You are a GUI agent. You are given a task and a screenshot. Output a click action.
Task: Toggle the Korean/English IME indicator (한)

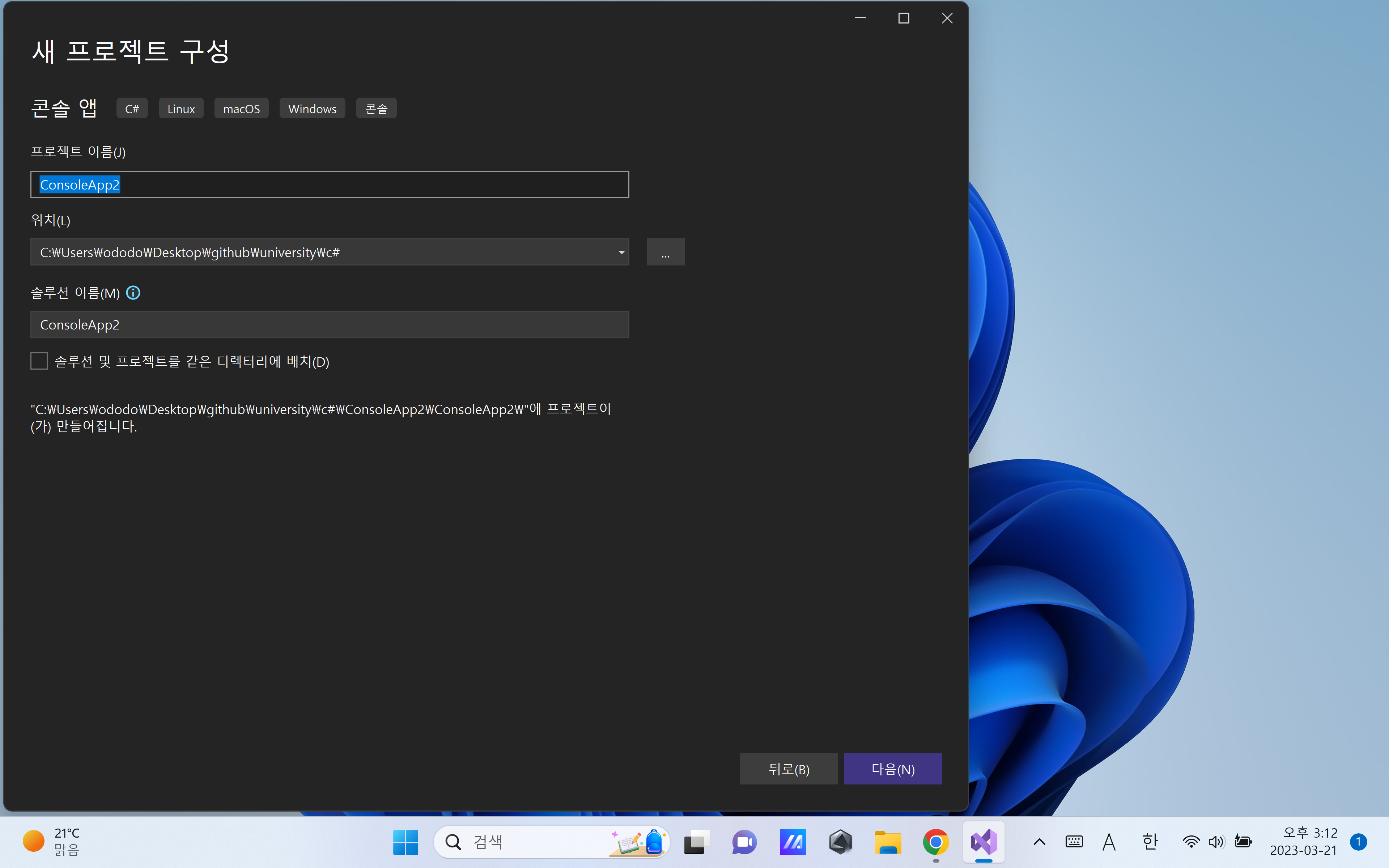[x=1150, y=842]
